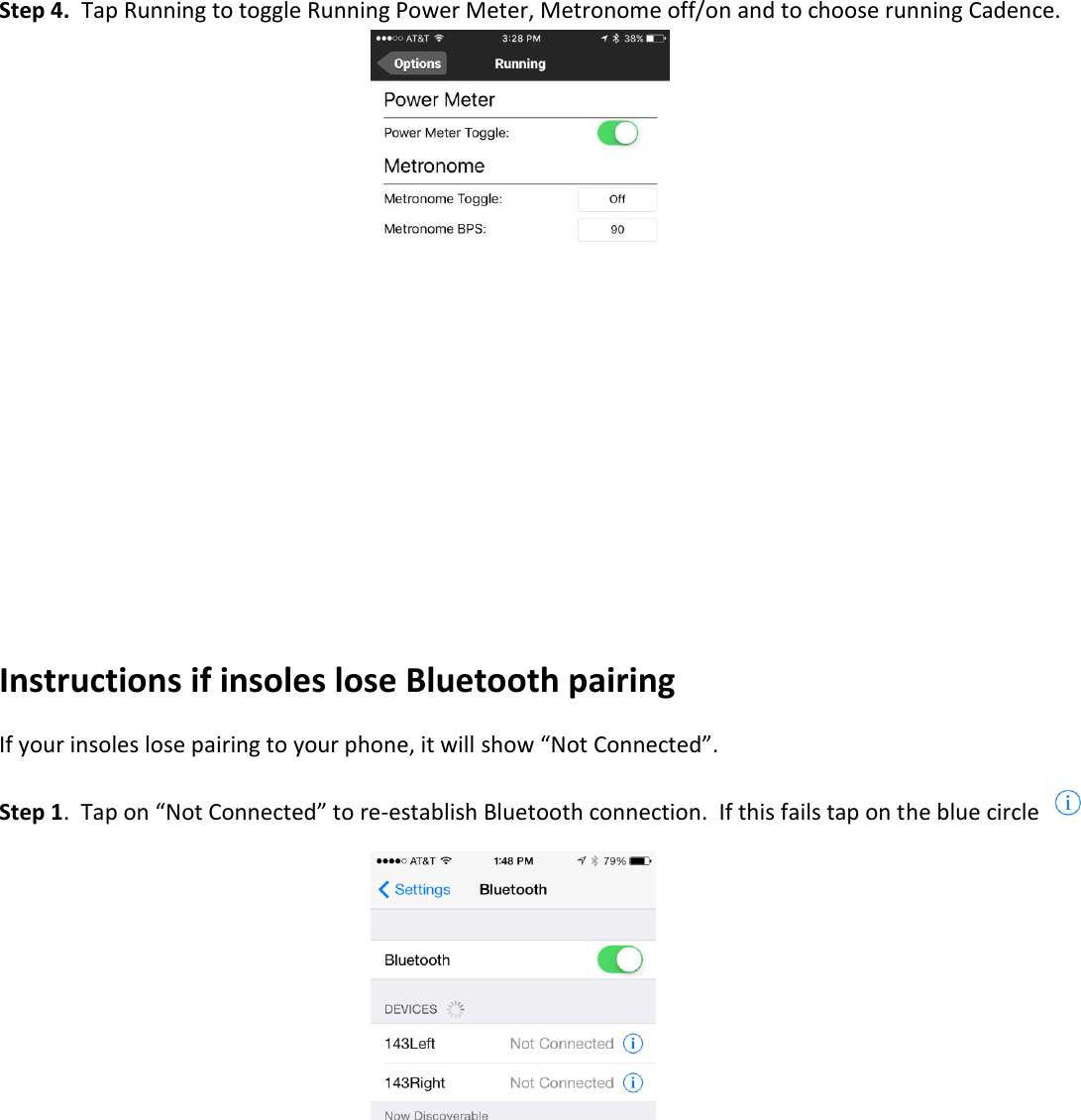Toggle the Power Meter switch
1081x1120 pixels.
[617, 132]
